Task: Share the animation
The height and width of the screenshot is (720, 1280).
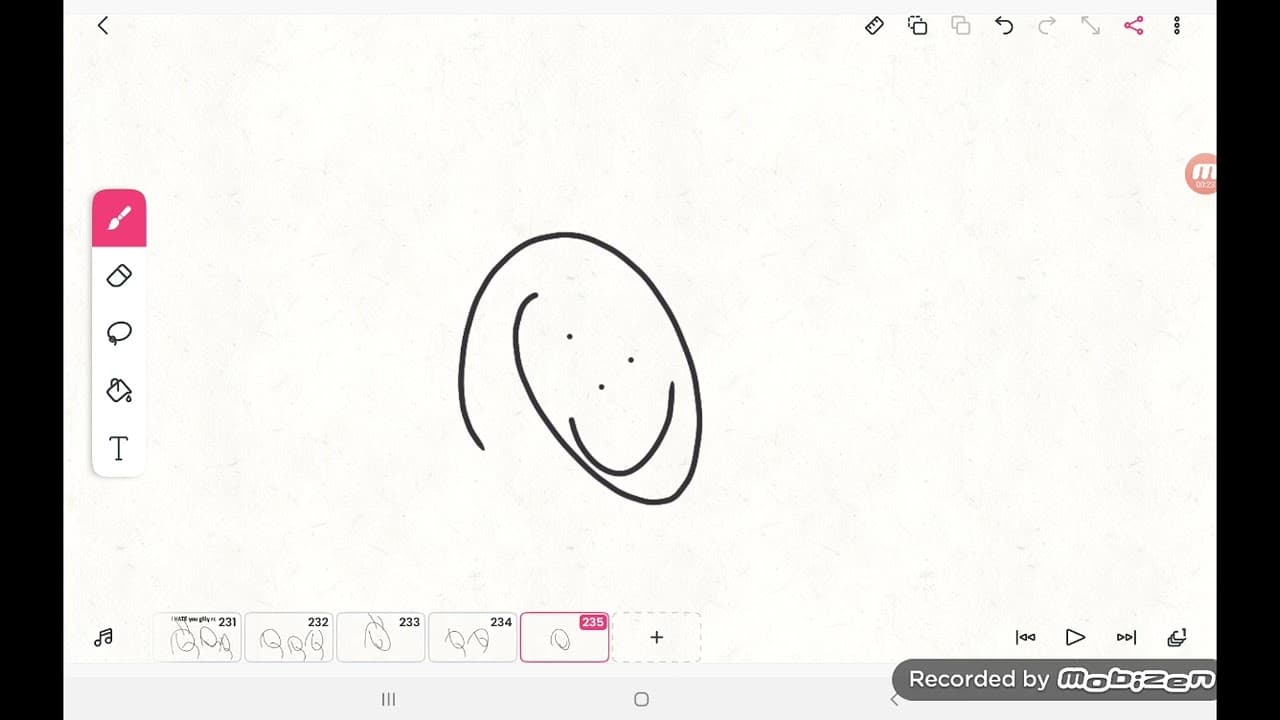Action: coord(1133,26)
